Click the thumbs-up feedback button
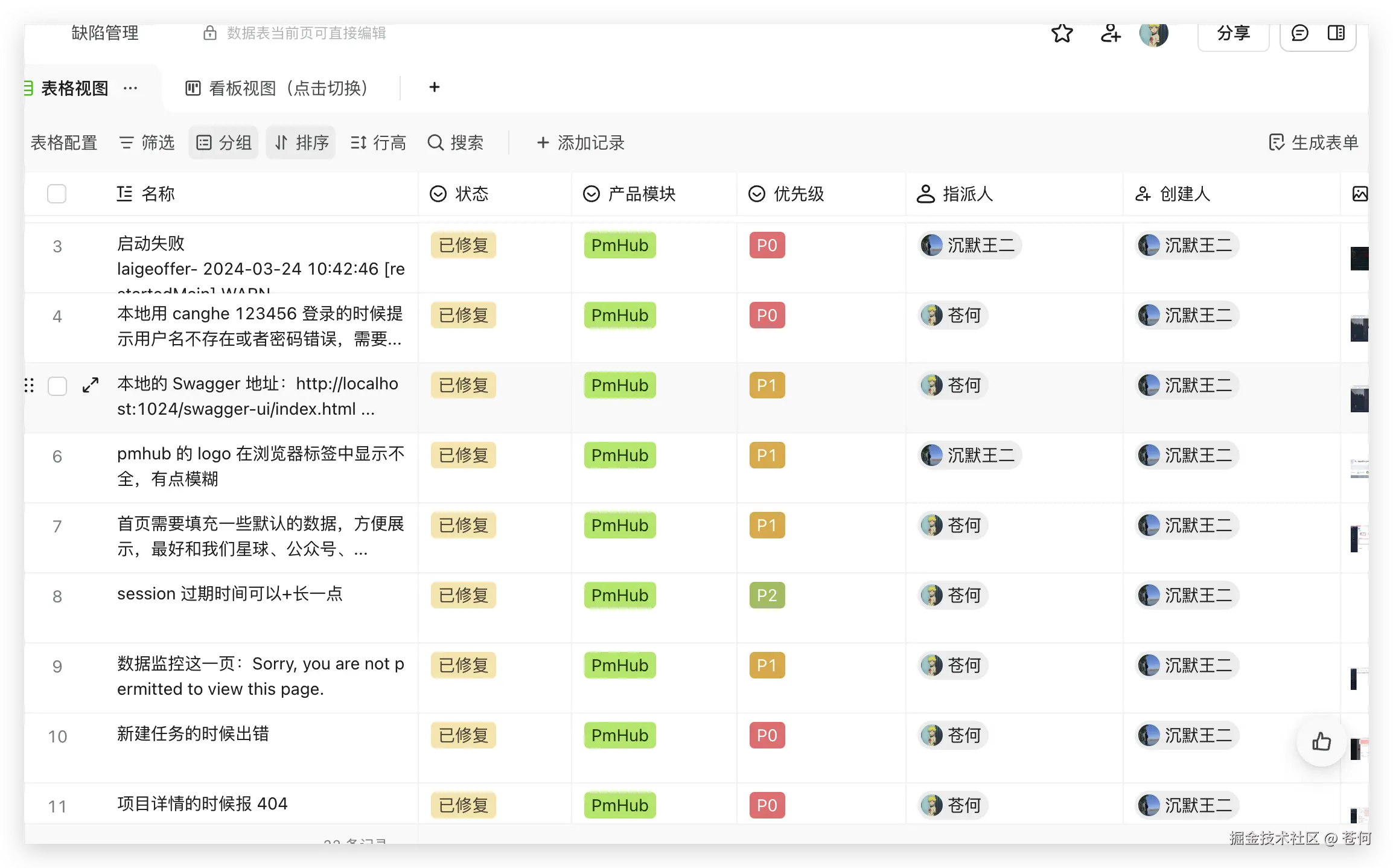This screenshot has height=868, width=1393. tap(1321, 741)
